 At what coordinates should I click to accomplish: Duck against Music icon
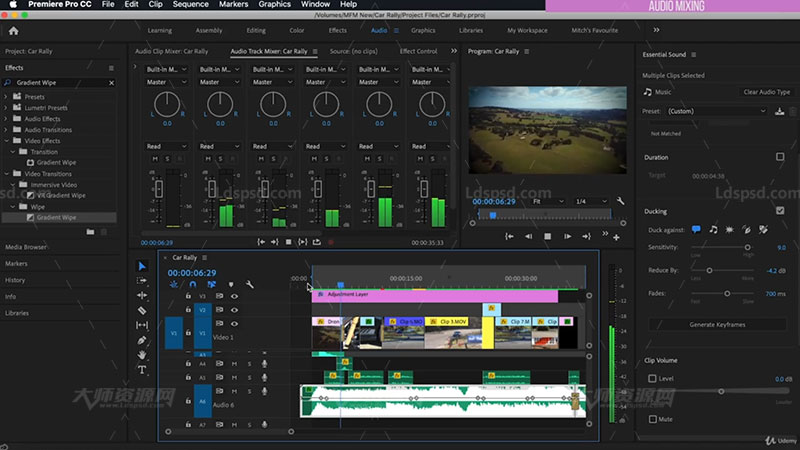713,230
